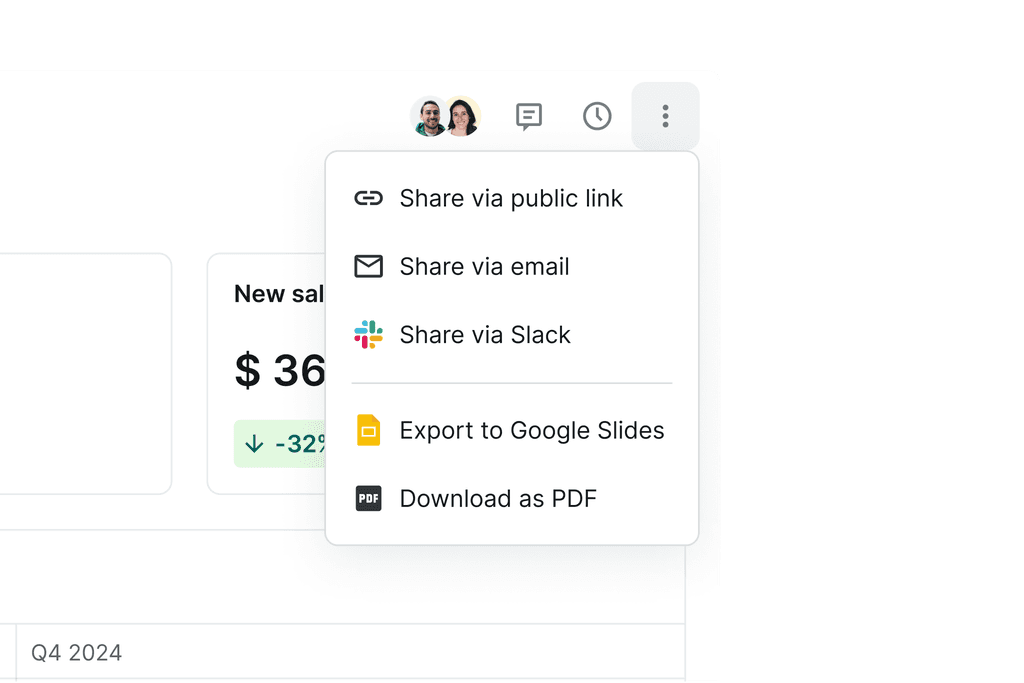Click the envelope icon for email sharing
The width and height of the screenshot is (1024, 683).
[x=369, y=266]
